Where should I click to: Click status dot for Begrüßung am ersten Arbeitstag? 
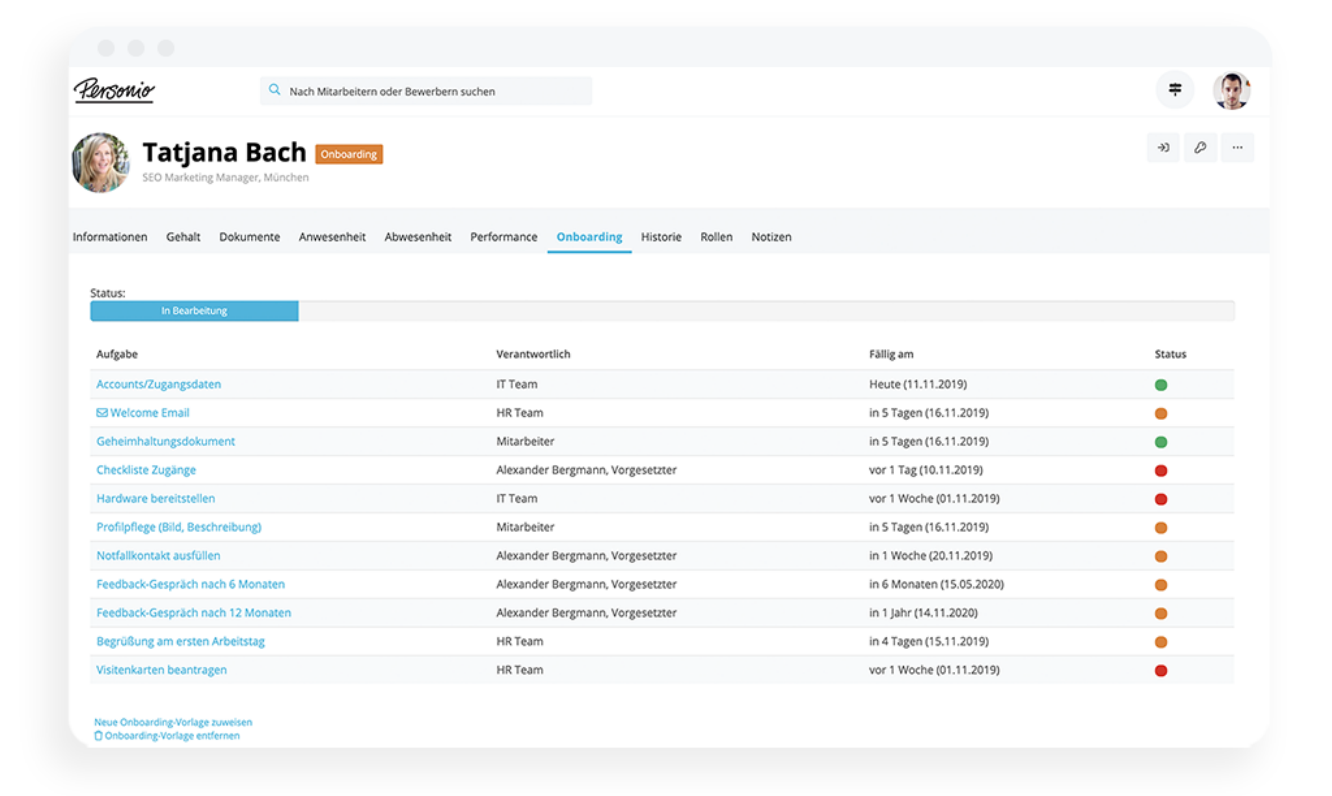(1161, 642)
